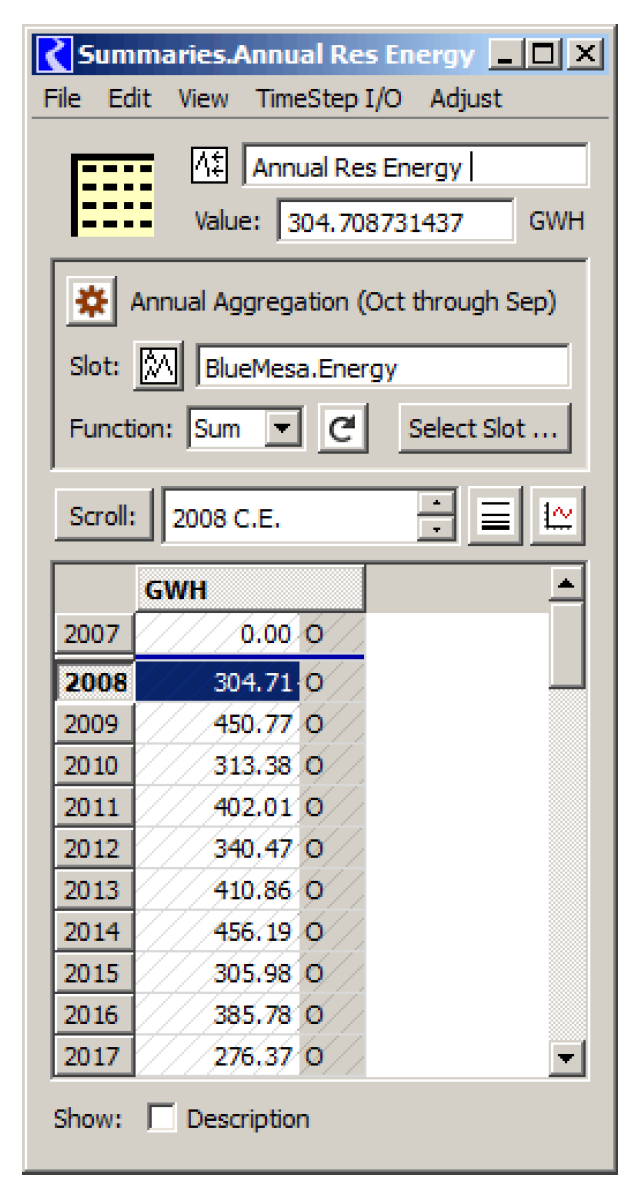Image resolution: width=638 pixels, height=1188 pixels.
Task: Click the slot type icon next to the name field
Action: pyautogui.click(x=210, y=166)
